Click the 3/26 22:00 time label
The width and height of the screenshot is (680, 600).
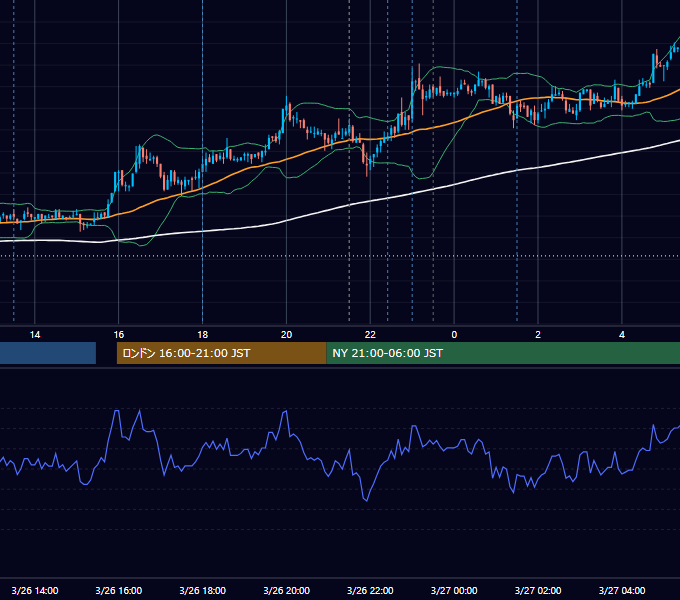370,590
